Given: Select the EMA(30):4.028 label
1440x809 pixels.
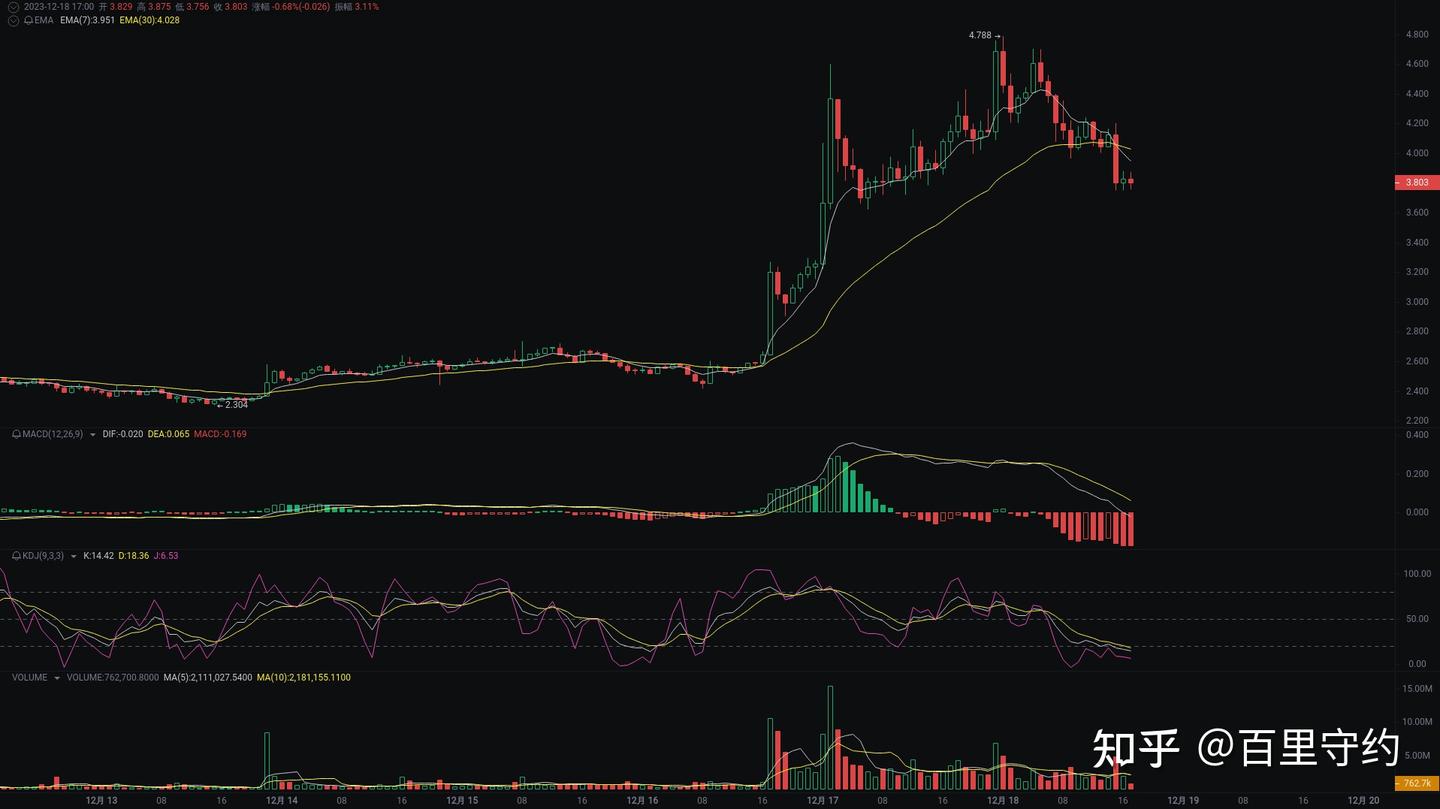Looking at the screenshot, I should click(x=149, y=20).
